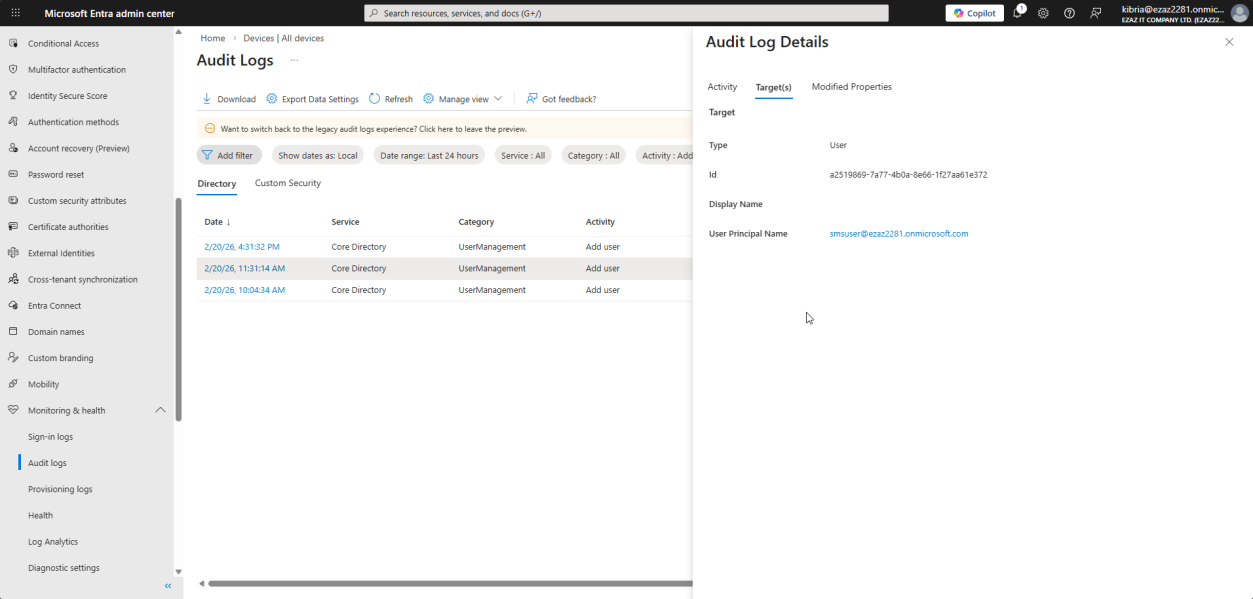1253x599 pixels.
Task: Open Cross-tenant synchronization in sidebar
Action: tap(83, 279)
